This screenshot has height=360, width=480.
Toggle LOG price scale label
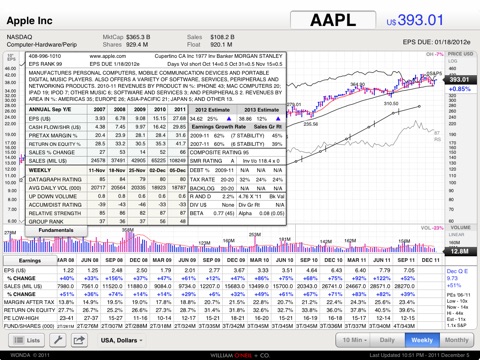point(453,61)
